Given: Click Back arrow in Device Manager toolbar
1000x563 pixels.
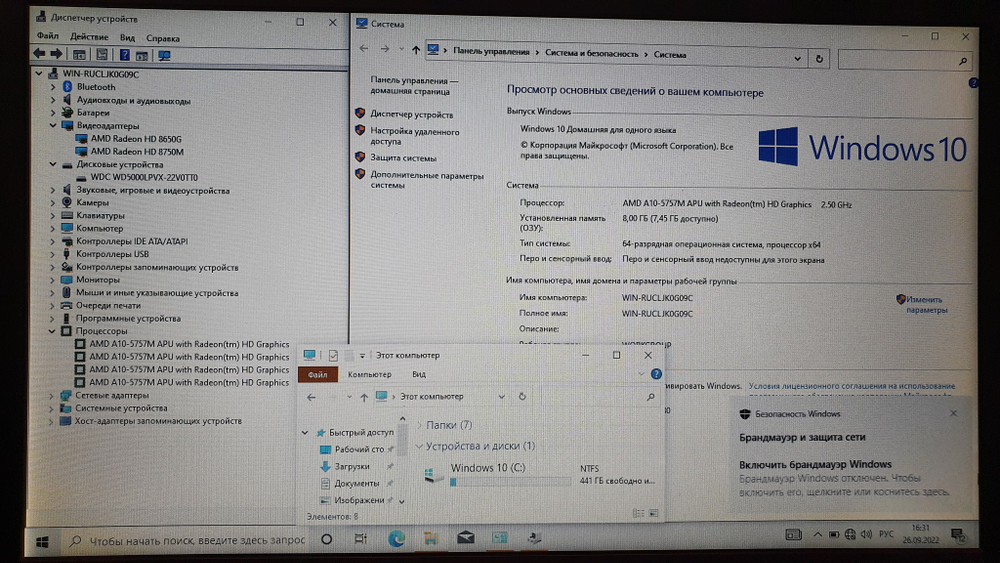Looking at the screenshot, I should pos(39,54).
